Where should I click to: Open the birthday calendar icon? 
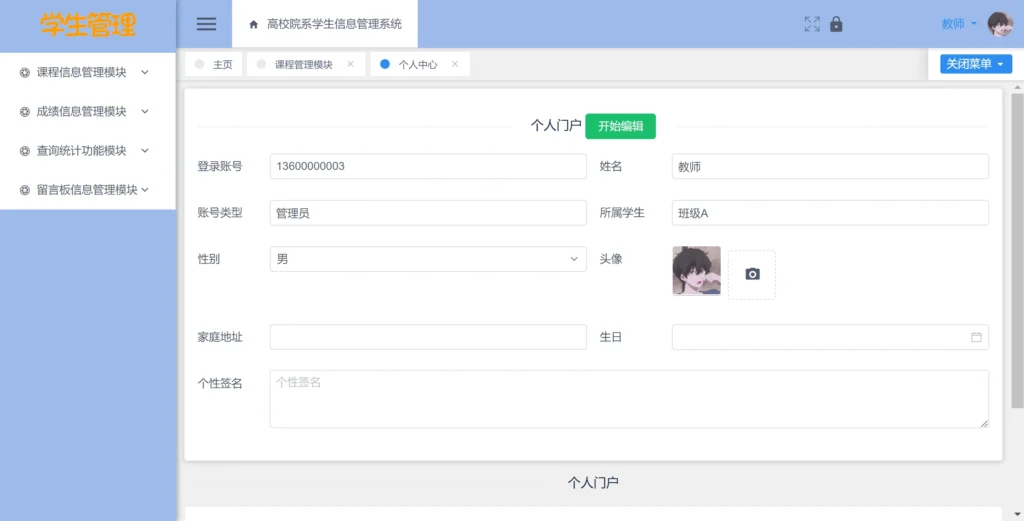click(x=976, y=337)
